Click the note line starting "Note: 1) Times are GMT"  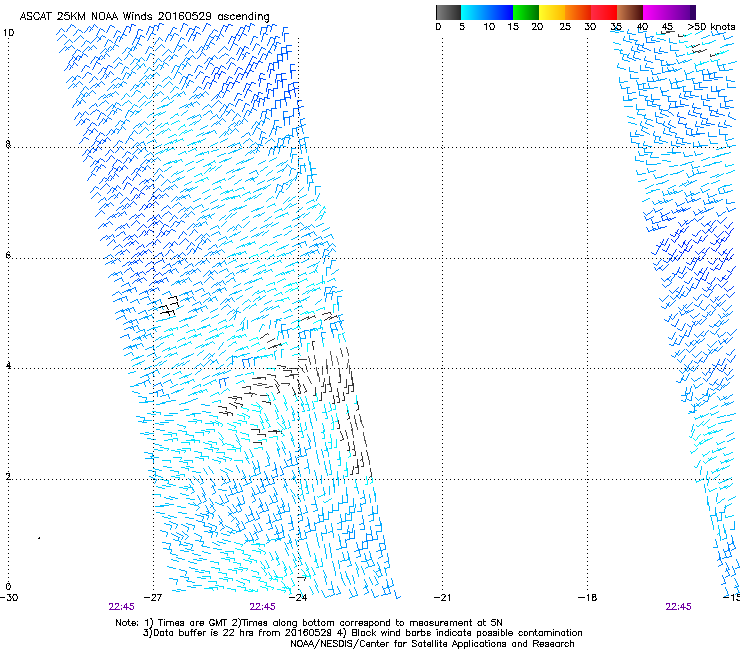coord(309,623)
